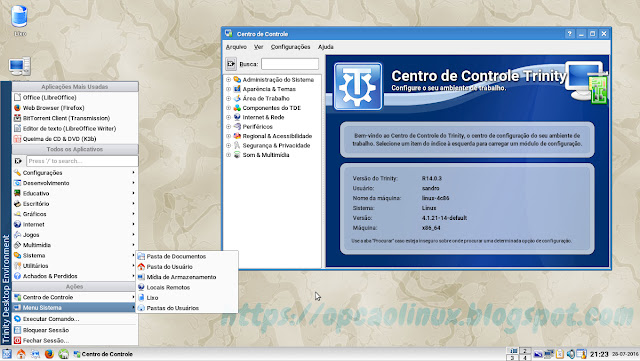Switch to virtual desktop 2

525,351
